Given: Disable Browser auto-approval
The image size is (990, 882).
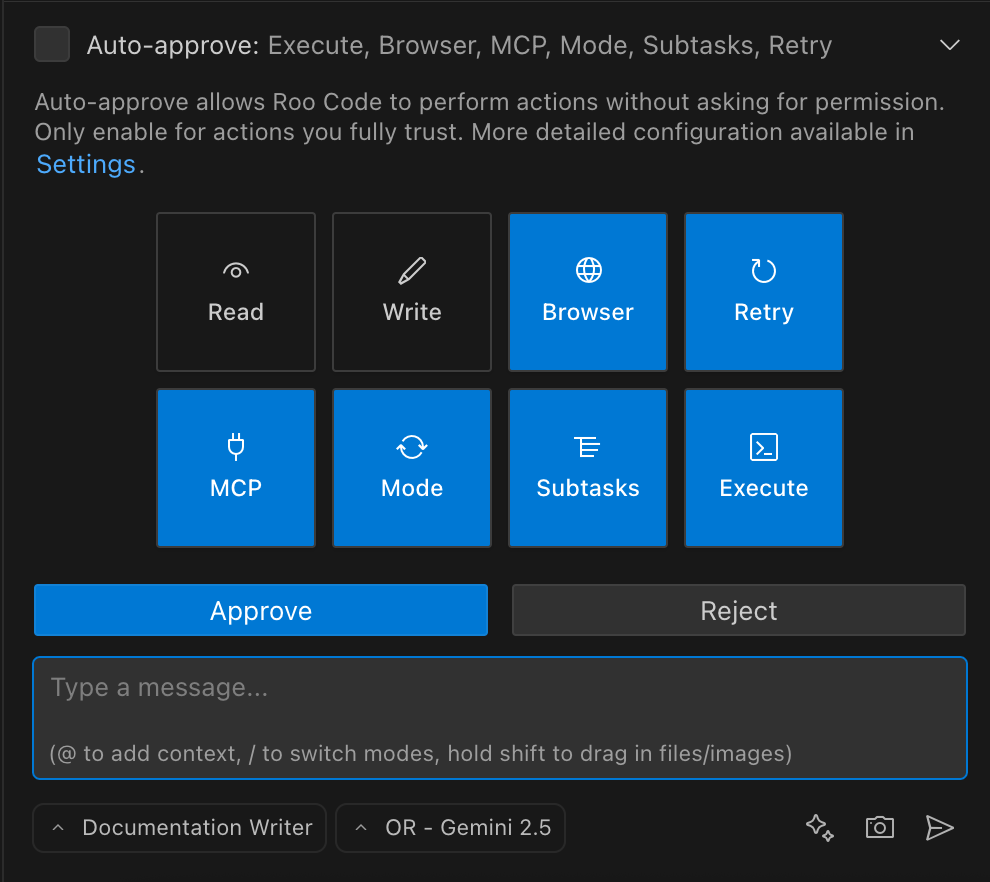Looking at the screenshot, I should tap(587, 291).
